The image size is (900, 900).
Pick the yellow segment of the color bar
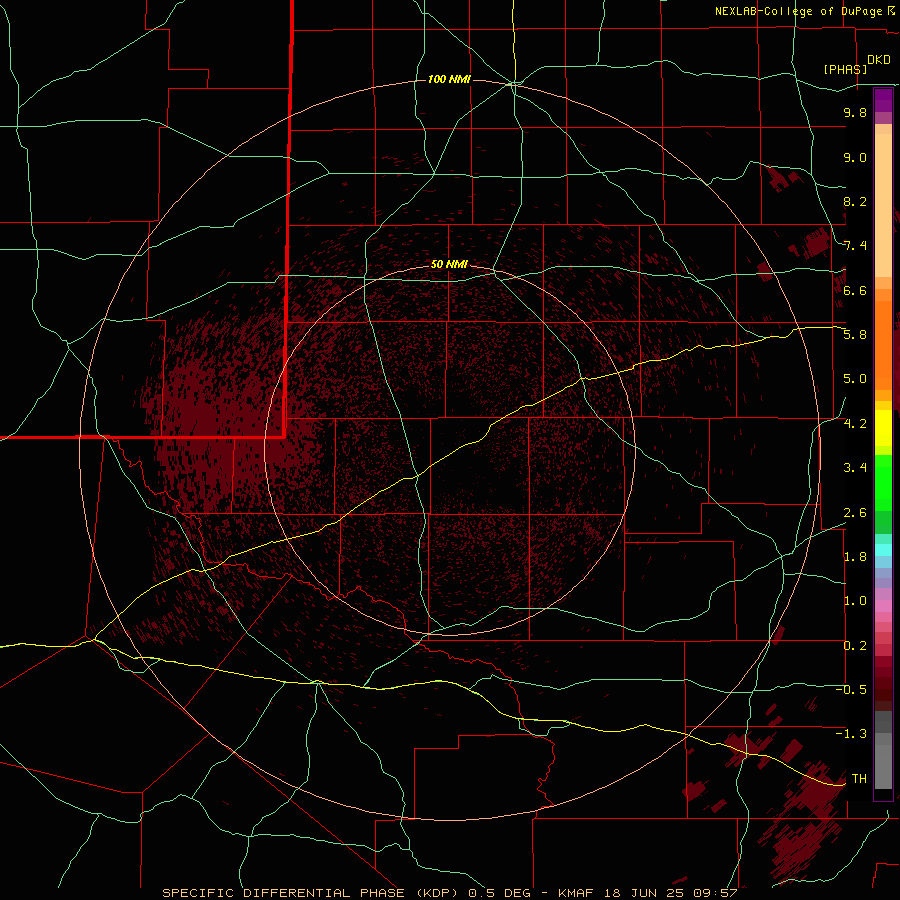click(883, 428)
